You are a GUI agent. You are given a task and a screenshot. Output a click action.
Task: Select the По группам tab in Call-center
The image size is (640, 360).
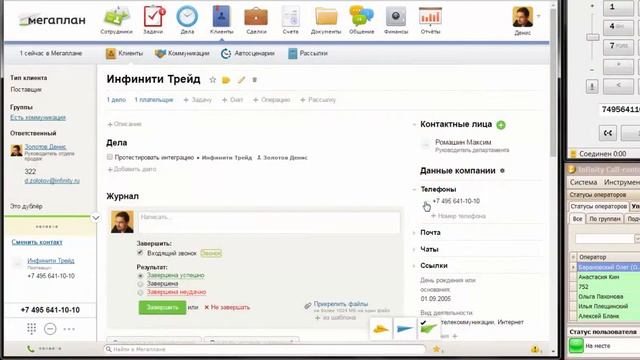tap(604, 219)
